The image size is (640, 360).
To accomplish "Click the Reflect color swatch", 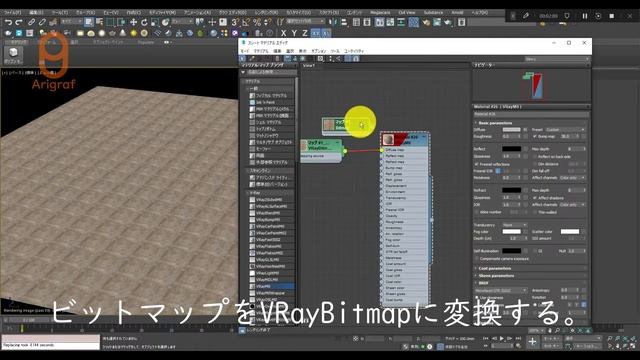I will tap(511, 149).
